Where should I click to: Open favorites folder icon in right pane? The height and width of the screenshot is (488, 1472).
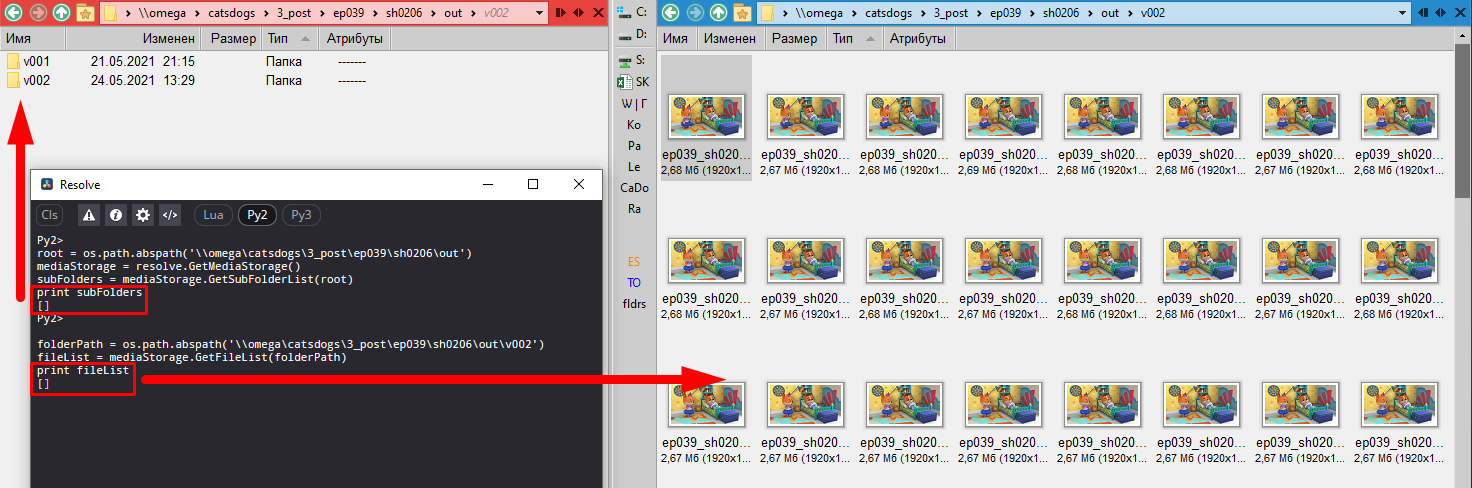[742, 13]
